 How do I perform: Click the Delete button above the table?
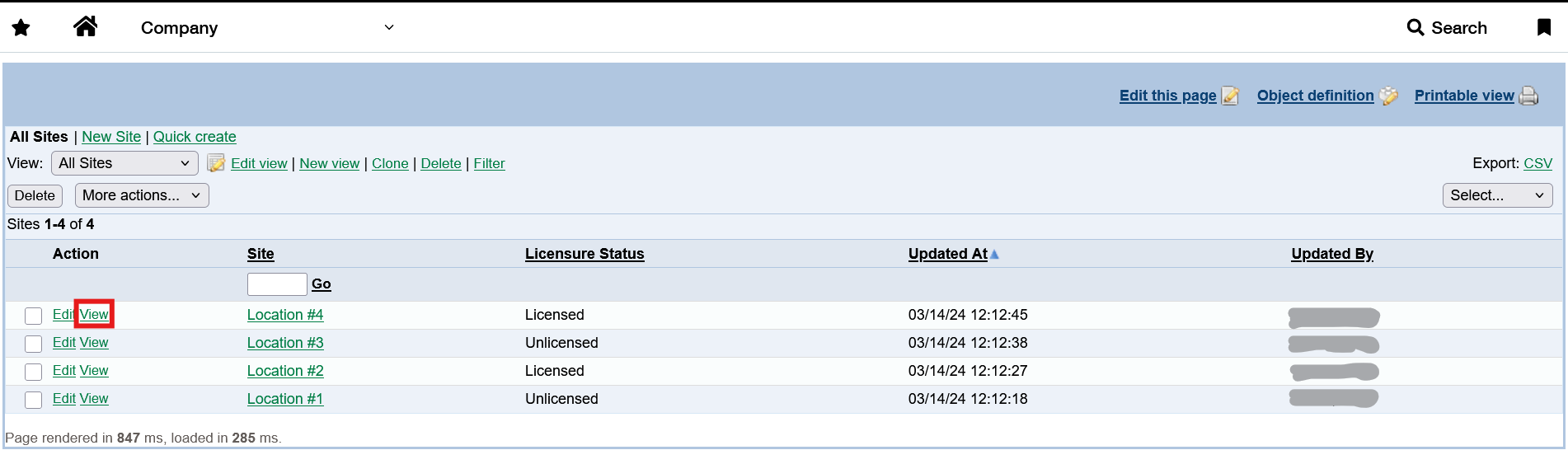(35, 195)
